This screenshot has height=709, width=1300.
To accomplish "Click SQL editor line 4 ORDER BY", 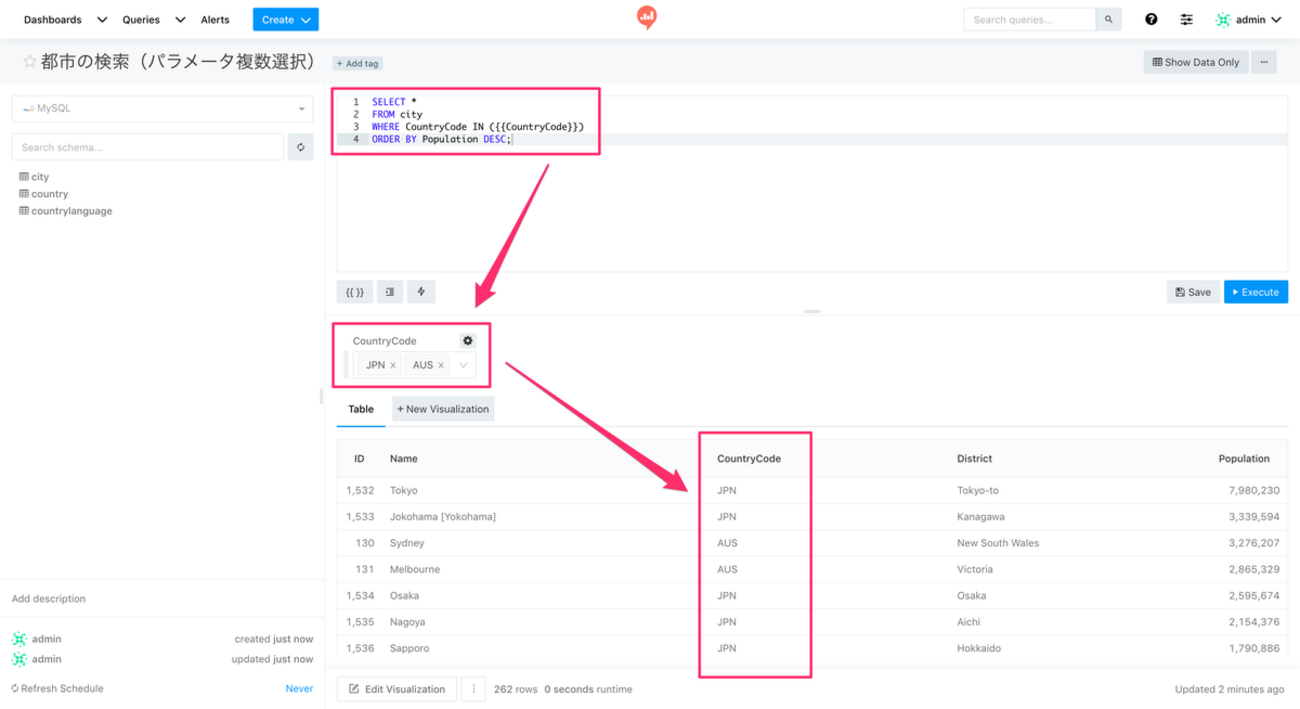I will pos(441,139).
